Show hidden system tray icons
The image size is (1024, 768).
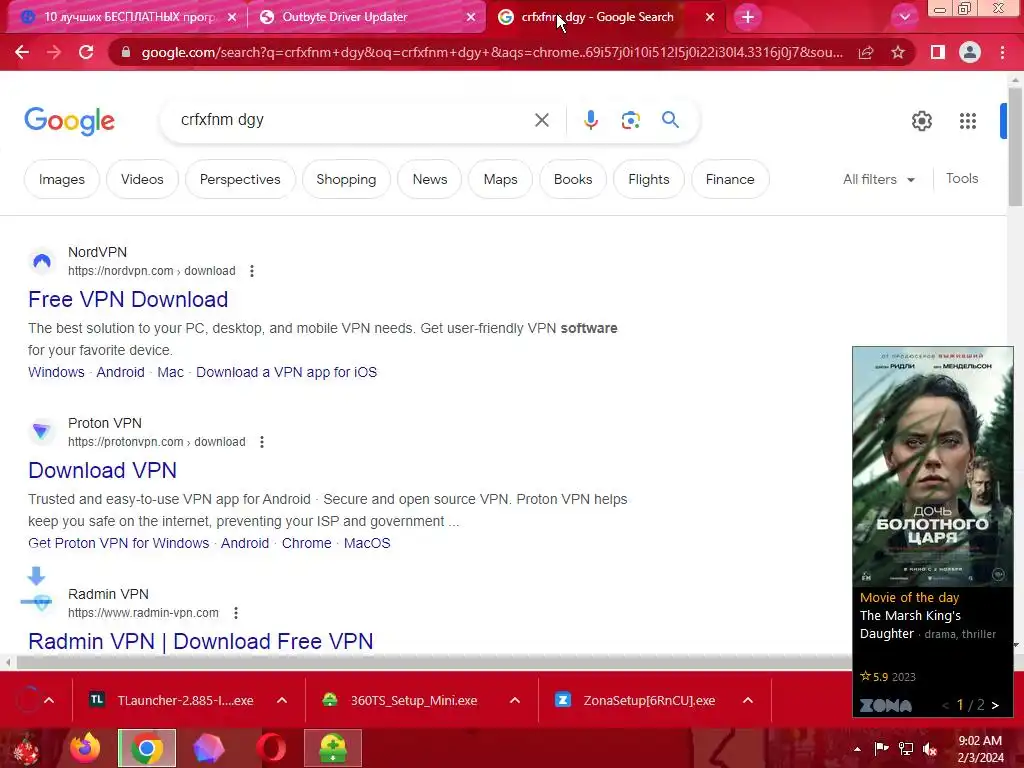click(x=857, y=749)
